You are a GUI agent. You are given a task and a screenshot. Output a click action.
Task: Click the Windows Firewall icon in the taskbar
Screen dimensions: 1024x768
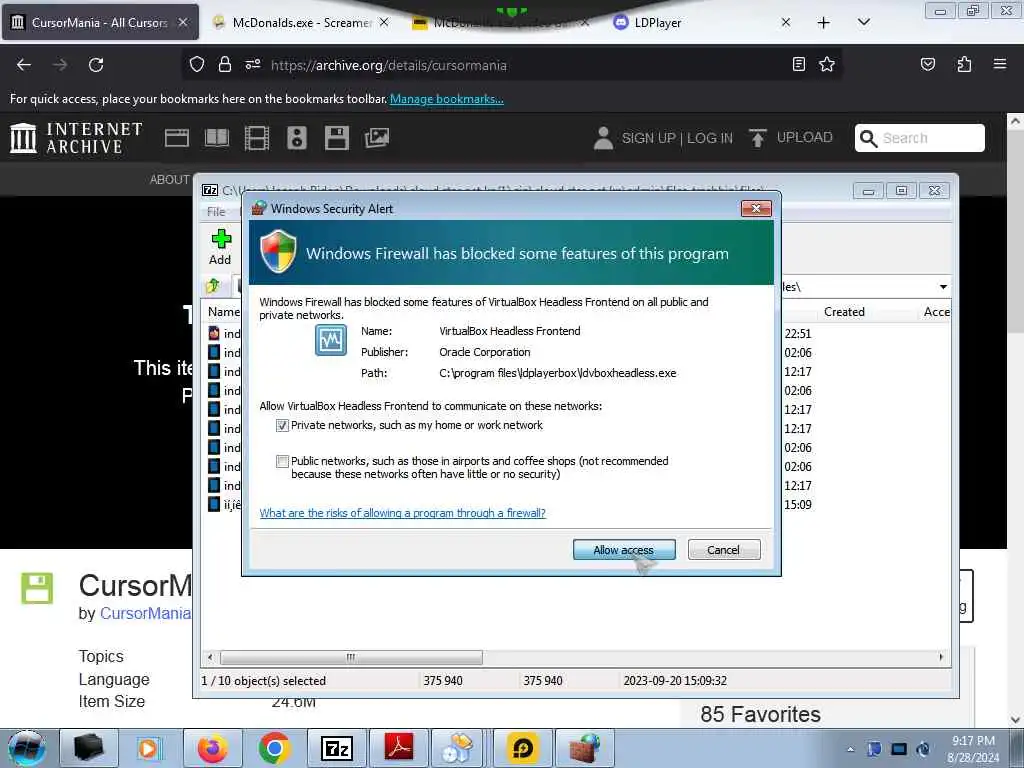pos(585,748)
